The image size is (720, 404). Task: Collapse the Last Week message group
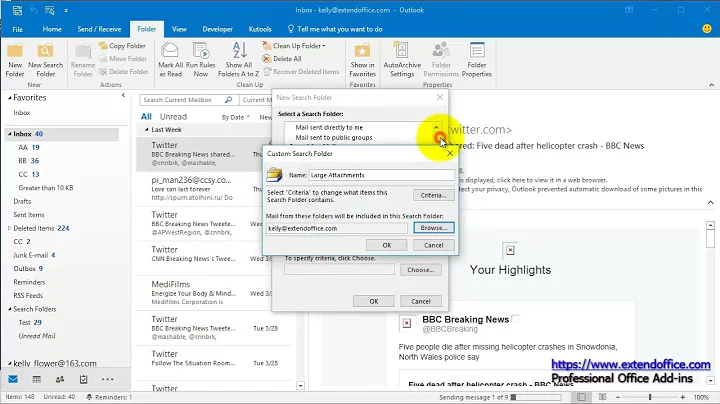[x=146, y=130]
